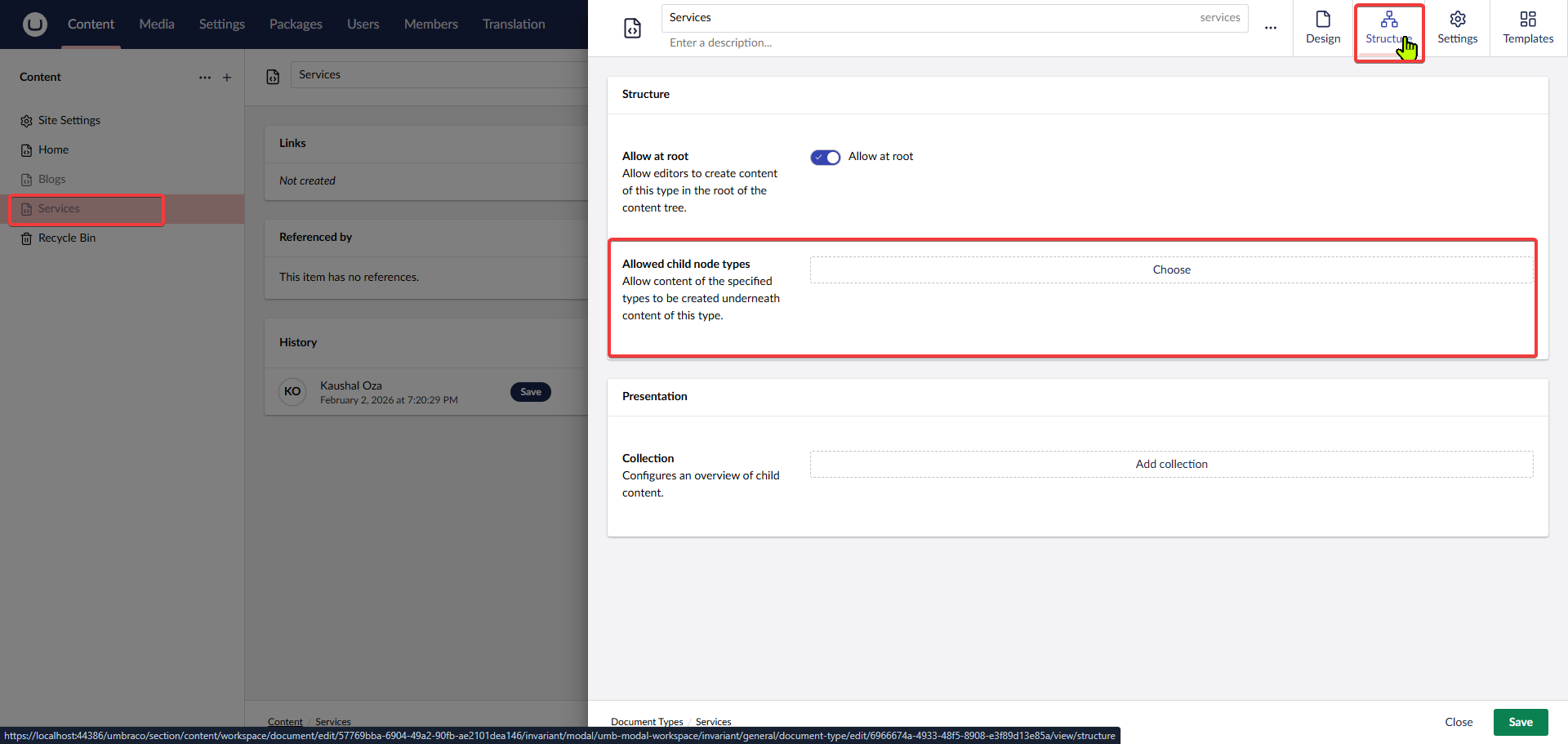Disable the Allow at root toggle
1568x744 pixels.
[825, 157]
